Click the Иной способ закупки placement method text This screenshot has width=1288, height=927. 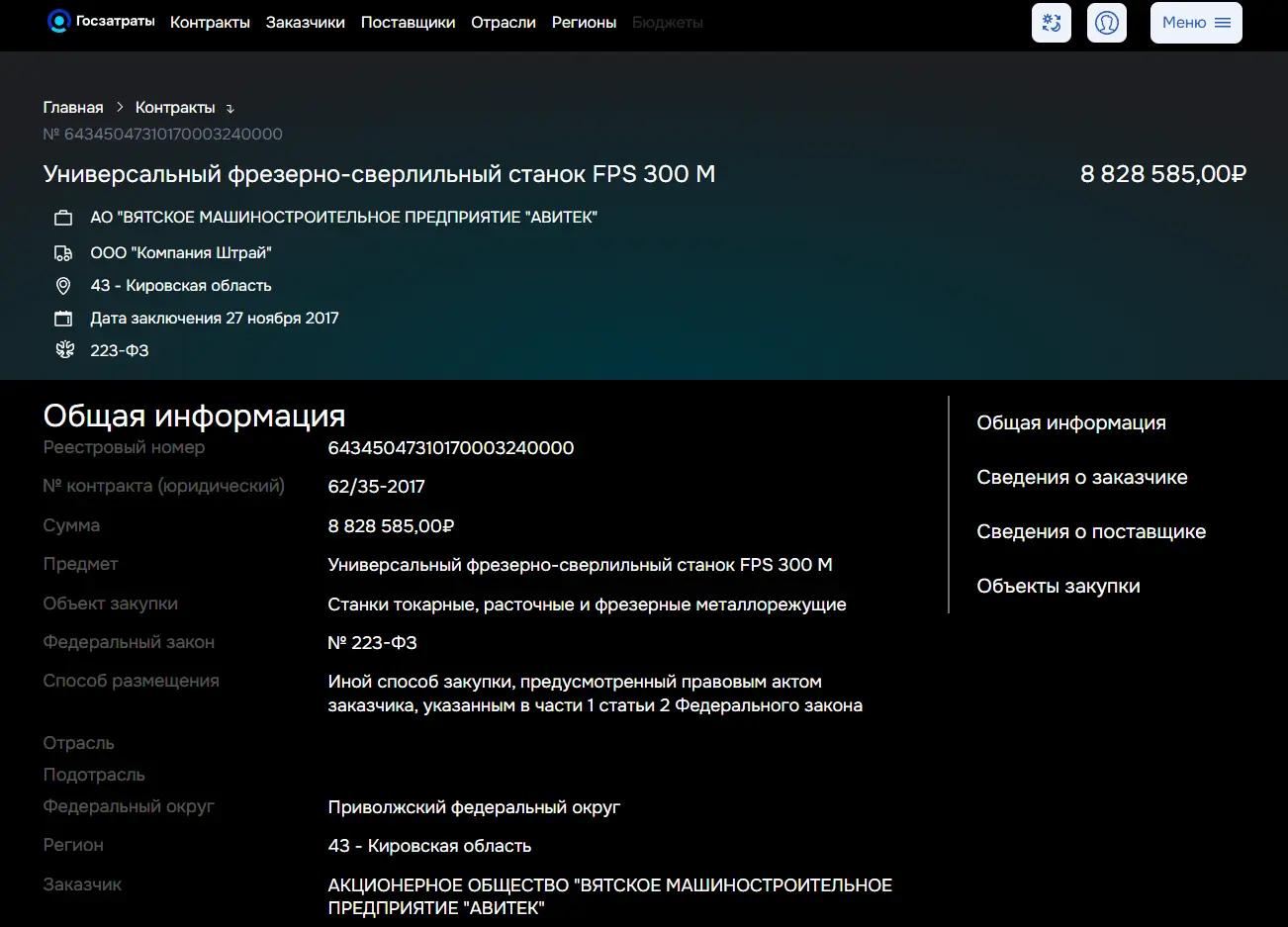[596, 694]
